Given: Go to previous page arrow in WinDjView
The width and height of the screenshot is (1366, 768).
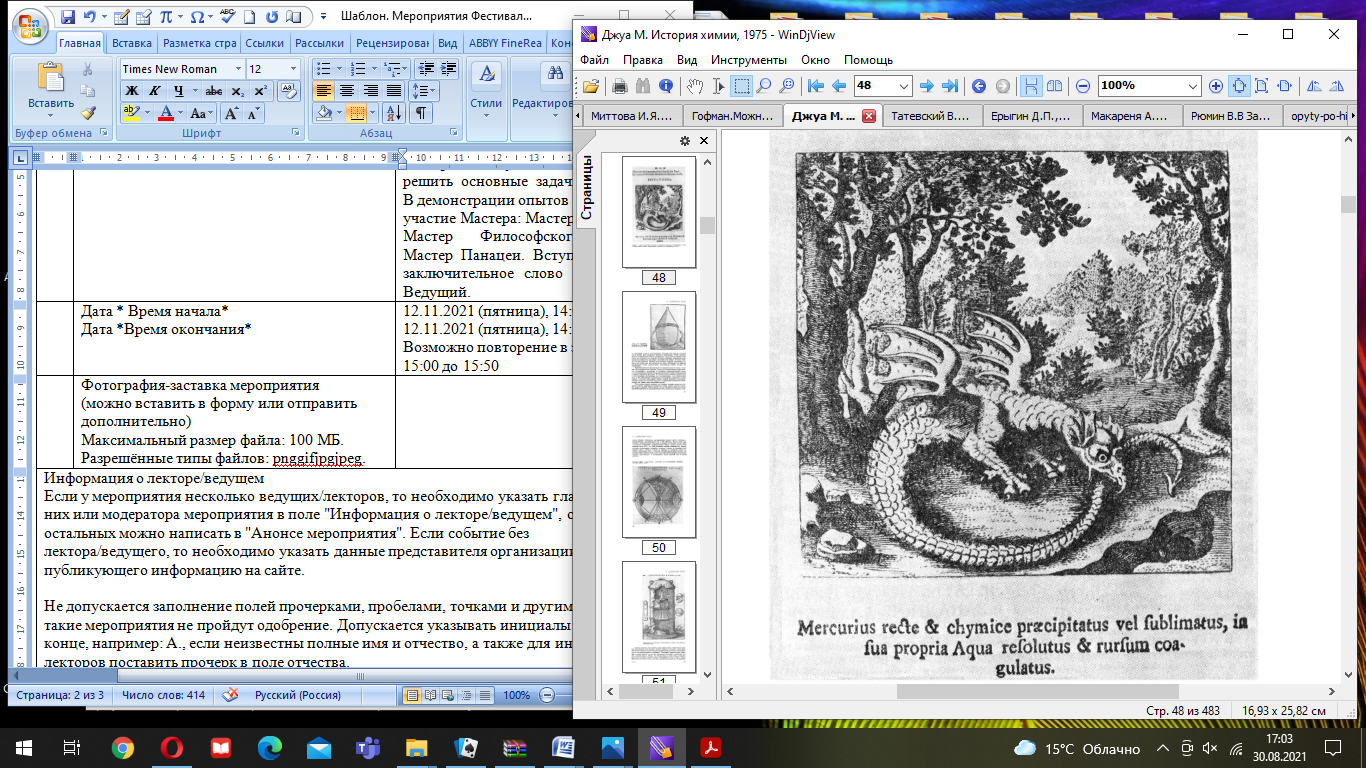Looking at the screenshot, I should (838, 86).
